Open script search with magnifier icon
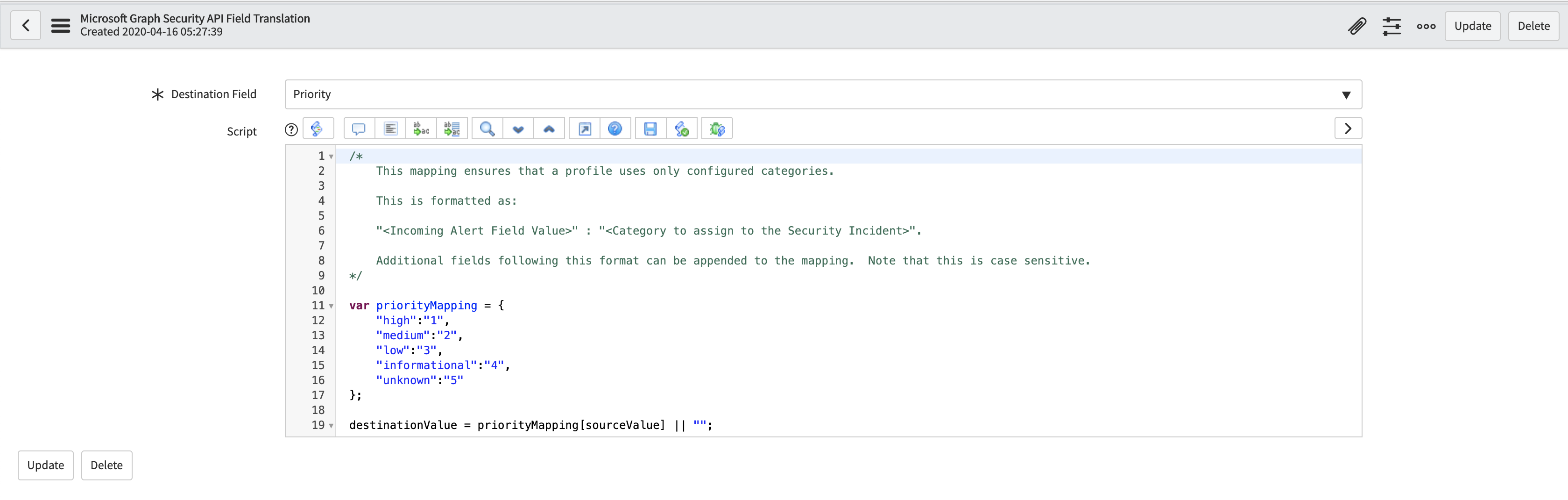1568x500 pixels. point(487,129)
